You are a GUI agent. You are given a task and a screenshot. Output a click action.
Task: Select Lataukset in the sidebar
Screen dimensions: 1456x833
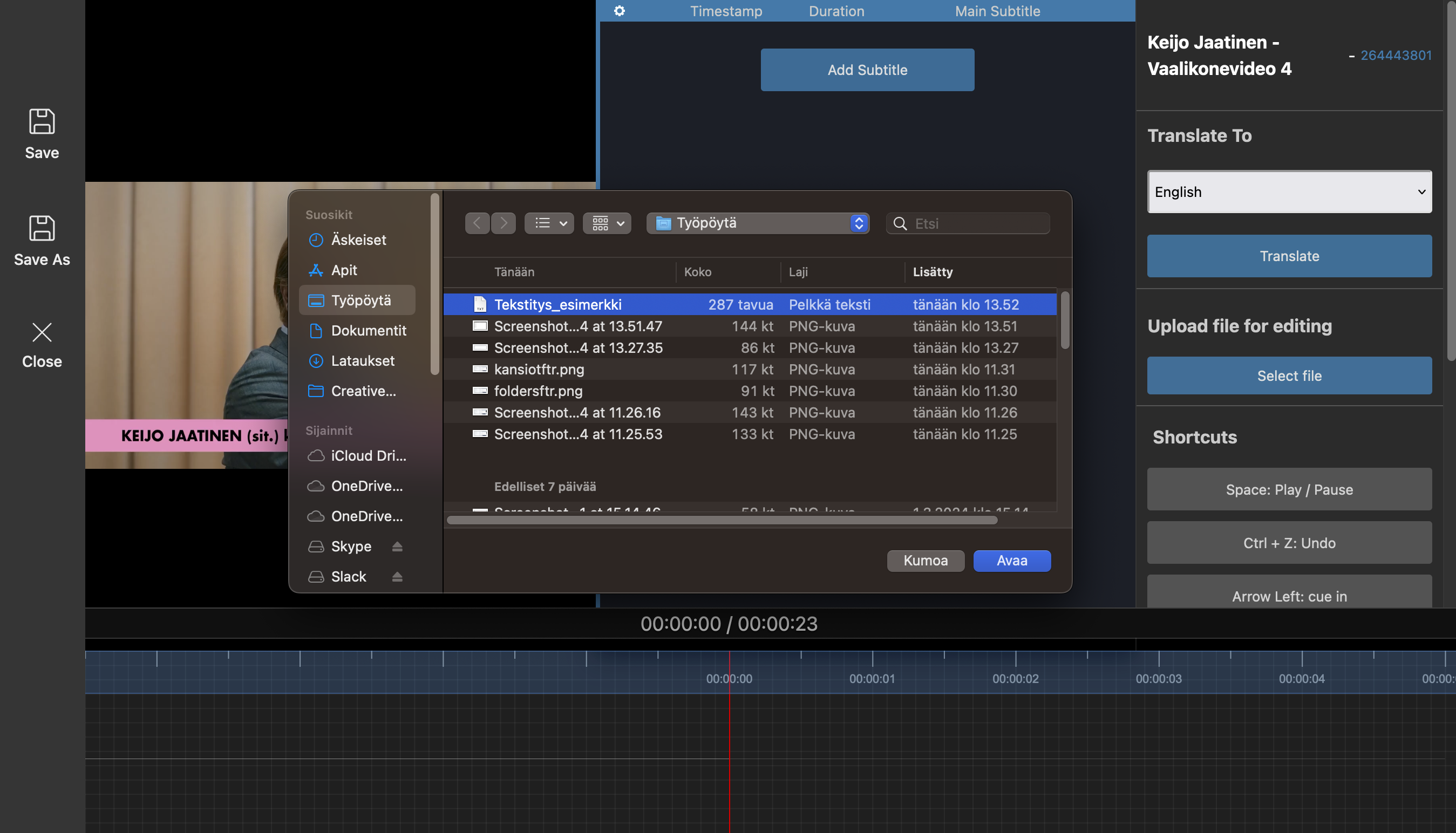point(362,361)
